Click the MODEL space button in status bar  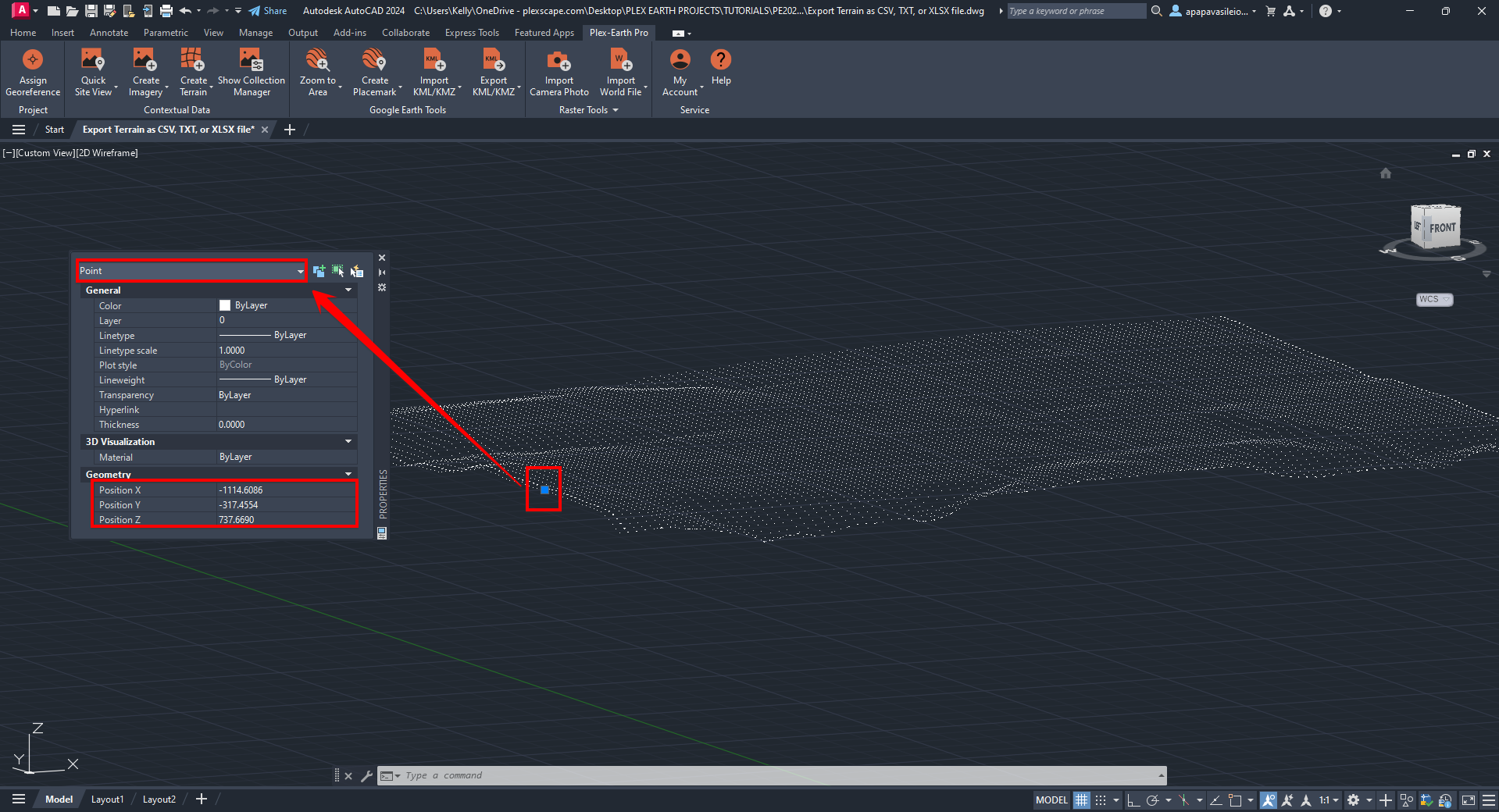[1051, 800]
